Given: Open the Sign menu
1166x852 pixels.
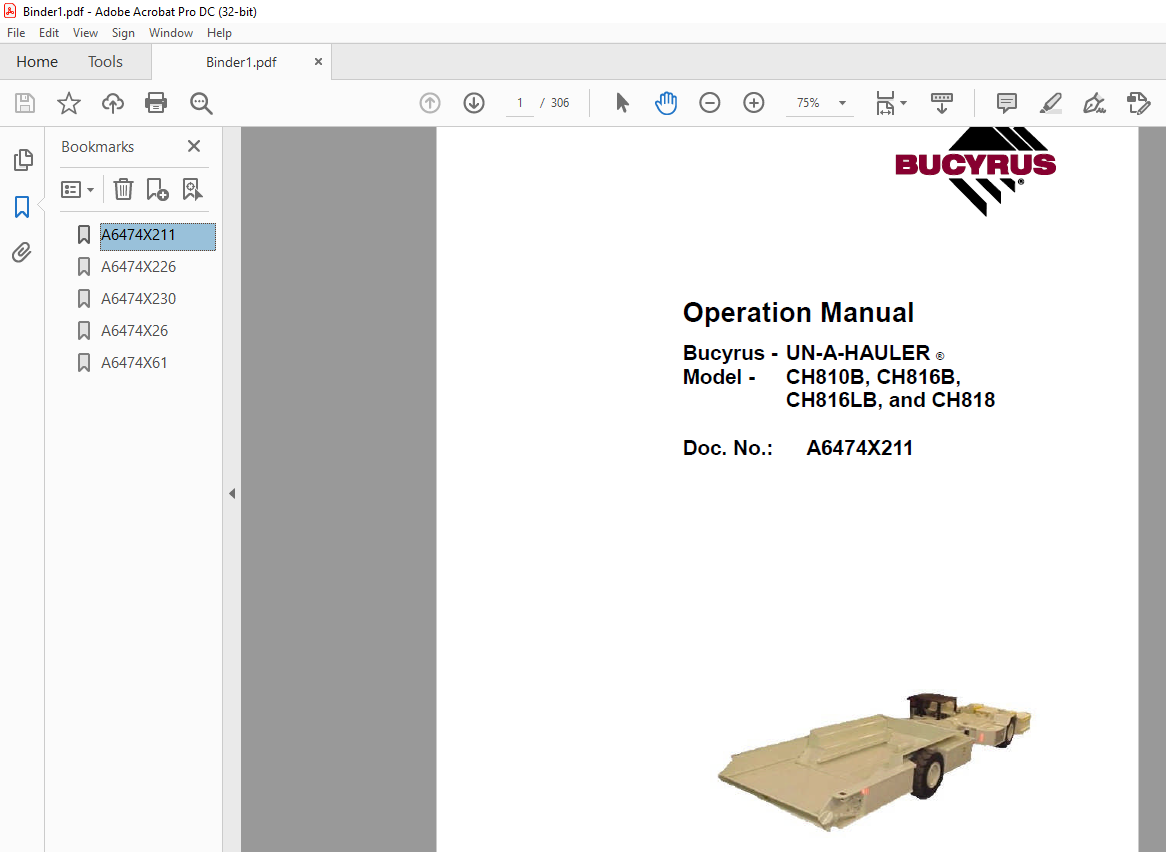Looking at the screenshot, I should pos(123,33).
